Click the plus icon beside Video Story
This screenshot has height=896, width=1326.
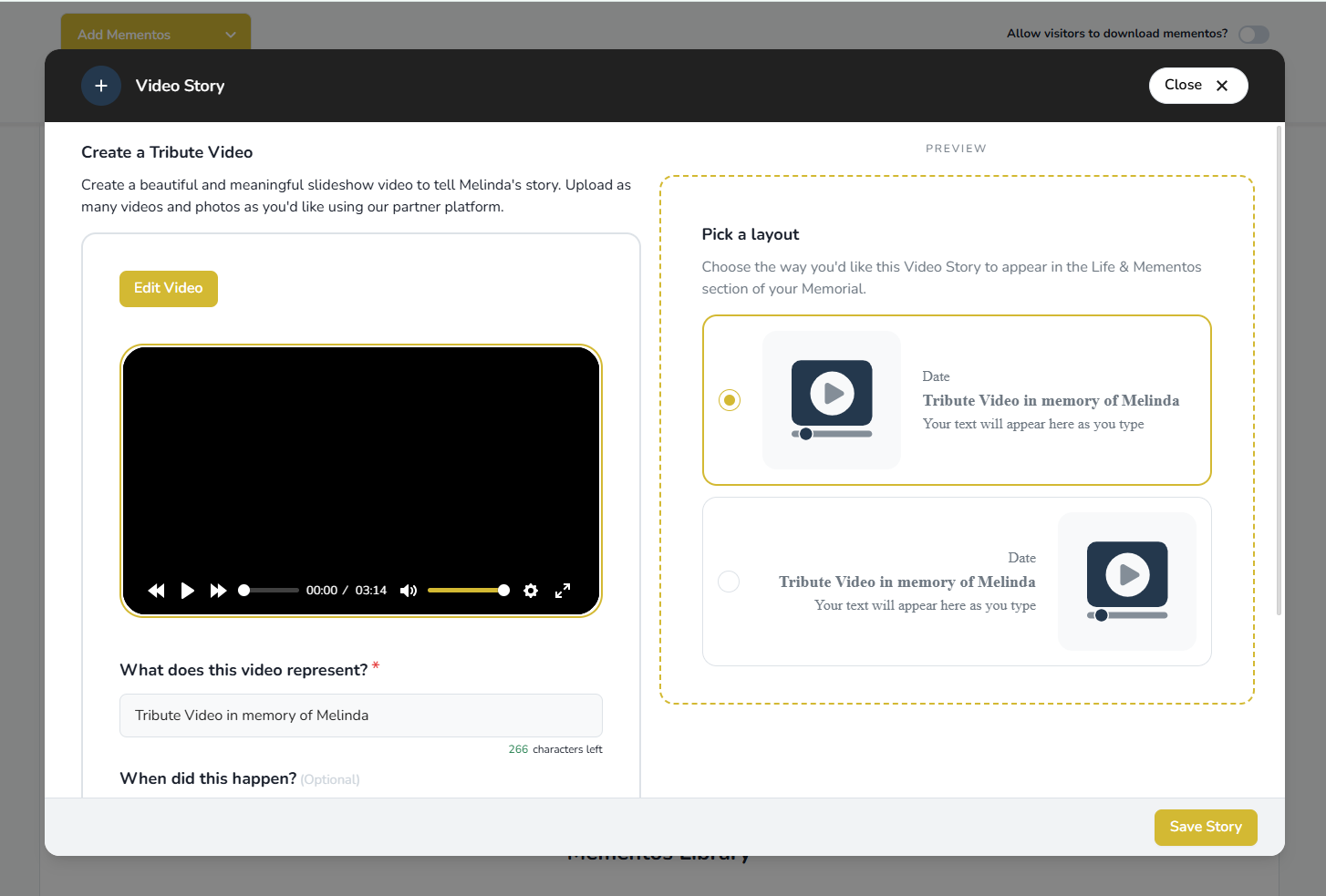(x=101, y=86)
